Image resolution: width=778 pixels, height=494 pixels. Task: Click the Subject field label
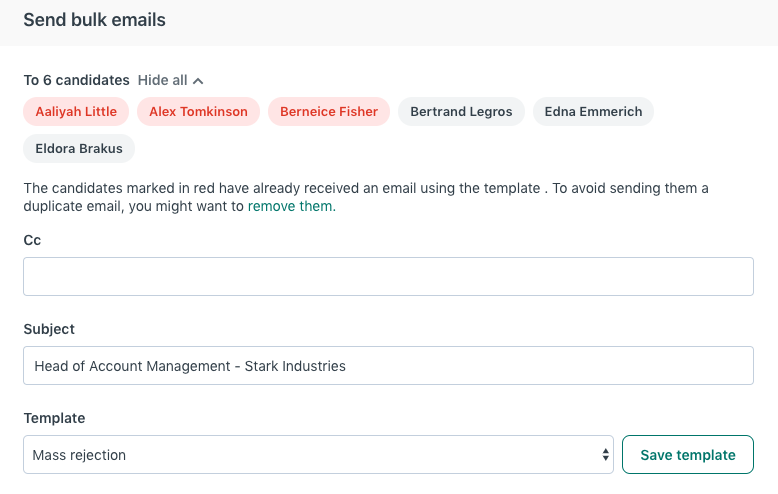click(49, 329)
